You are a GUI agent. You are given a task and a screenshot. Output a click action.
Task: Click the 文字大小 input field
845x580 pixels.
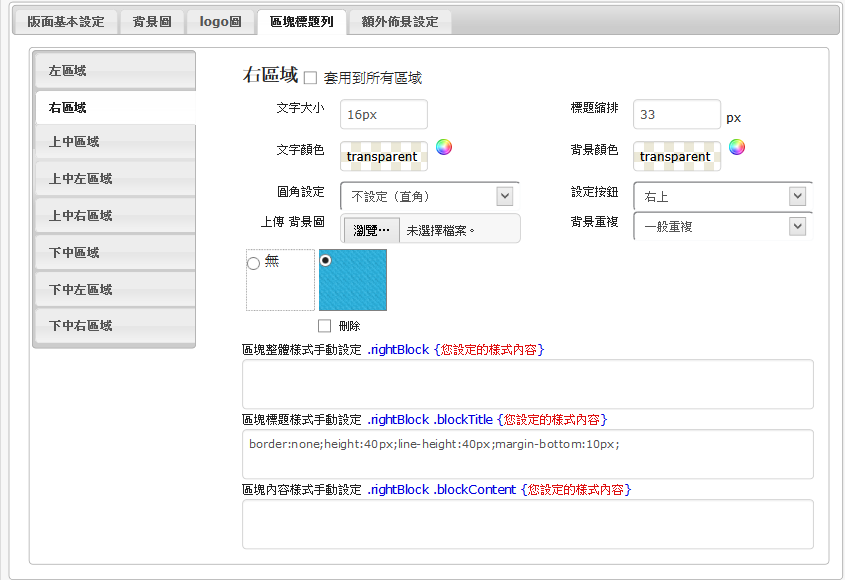383,114
